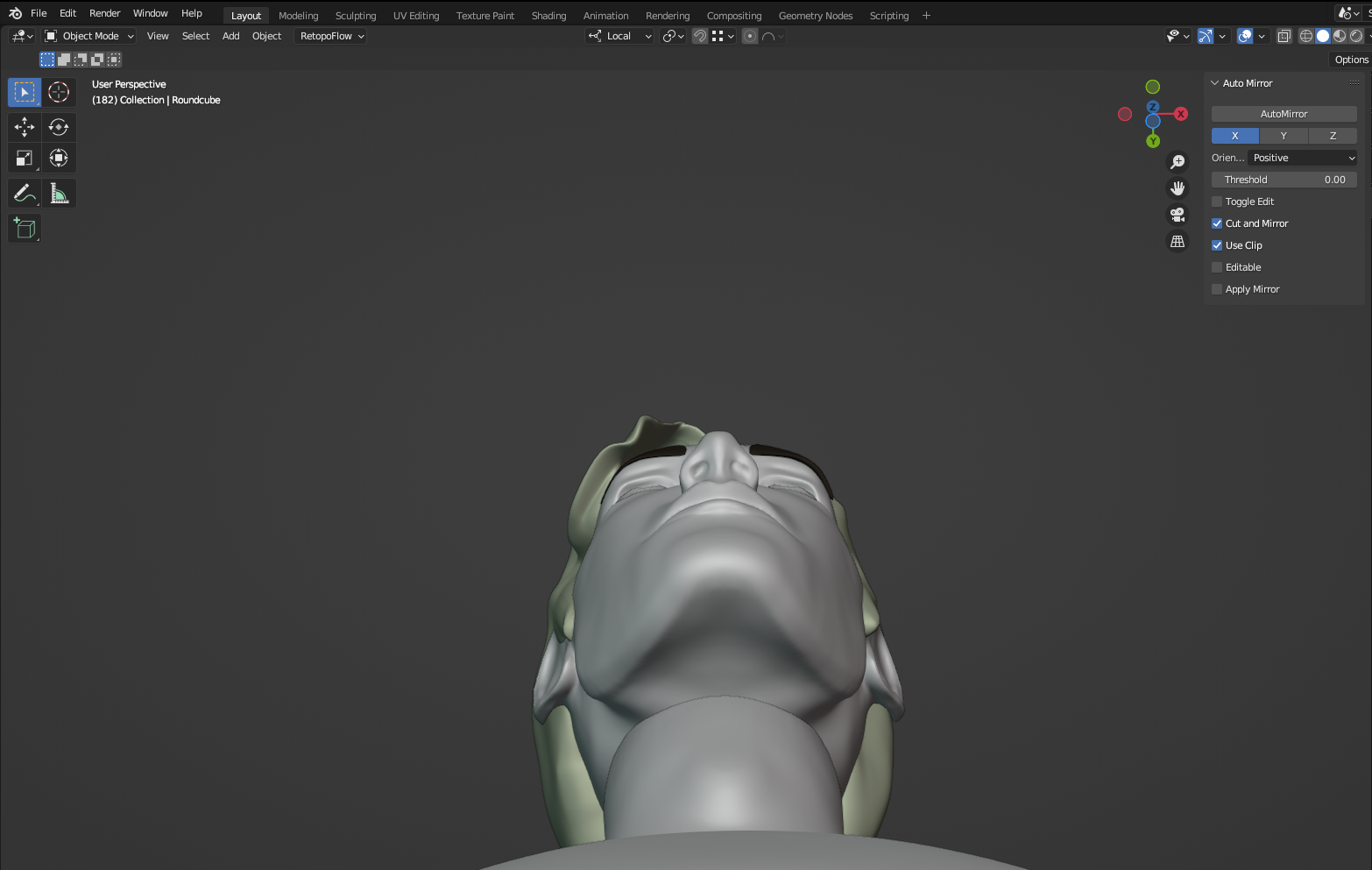
Task: Click the red X axis gizmo ball
Action: click(1181, 114)
